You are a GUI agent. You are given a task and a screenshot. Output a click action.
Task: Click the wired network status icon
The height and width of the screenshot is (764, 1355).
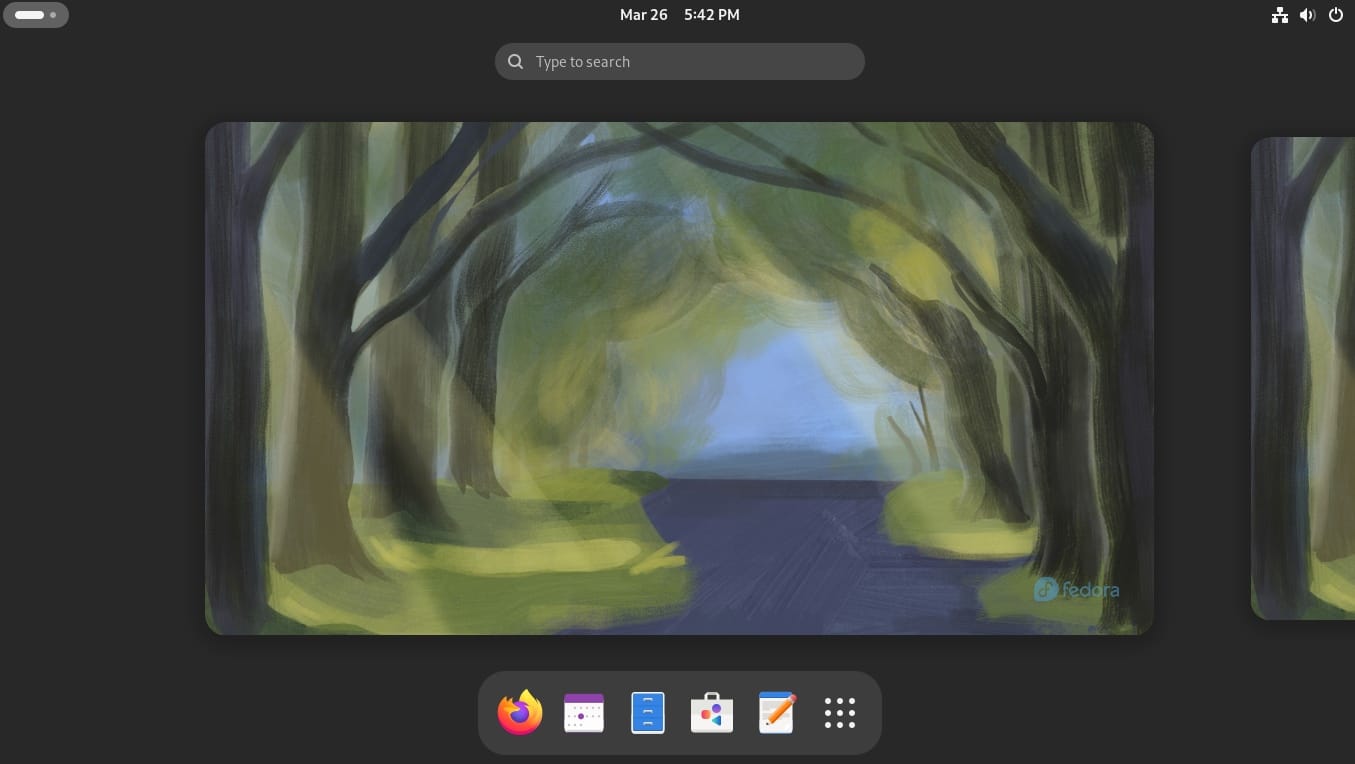coord(1280,15)
